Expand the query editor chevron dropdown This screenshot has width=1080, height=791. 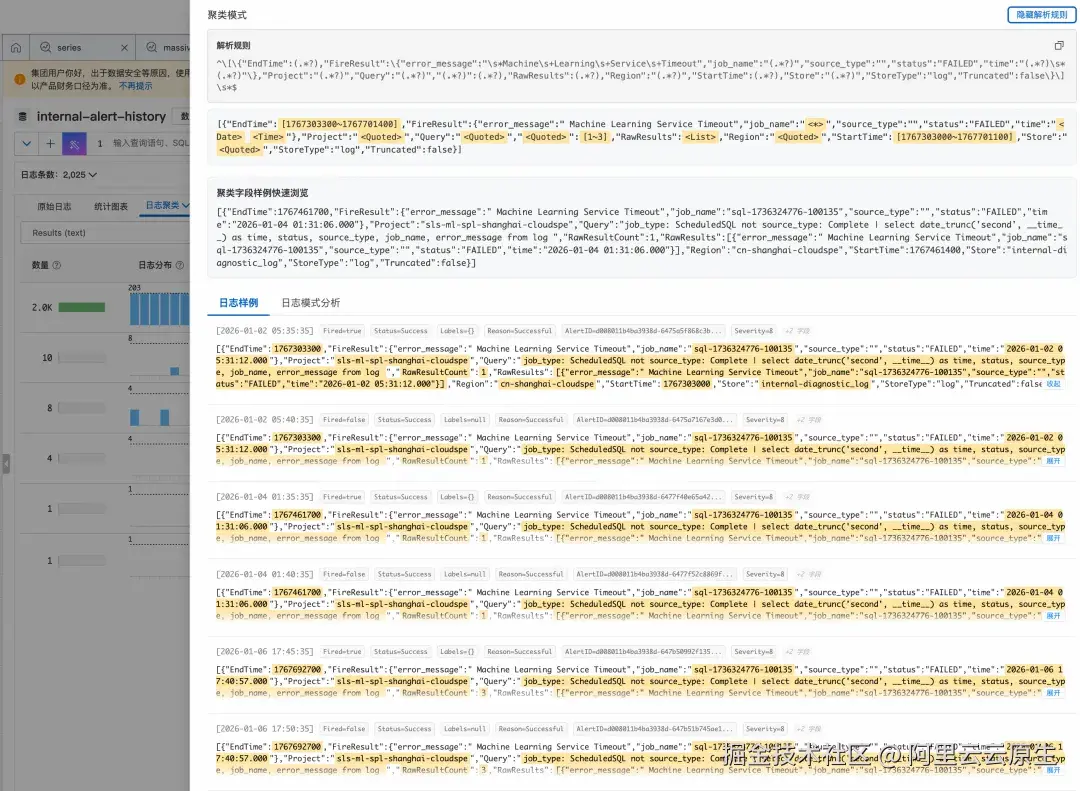[26, 143]
